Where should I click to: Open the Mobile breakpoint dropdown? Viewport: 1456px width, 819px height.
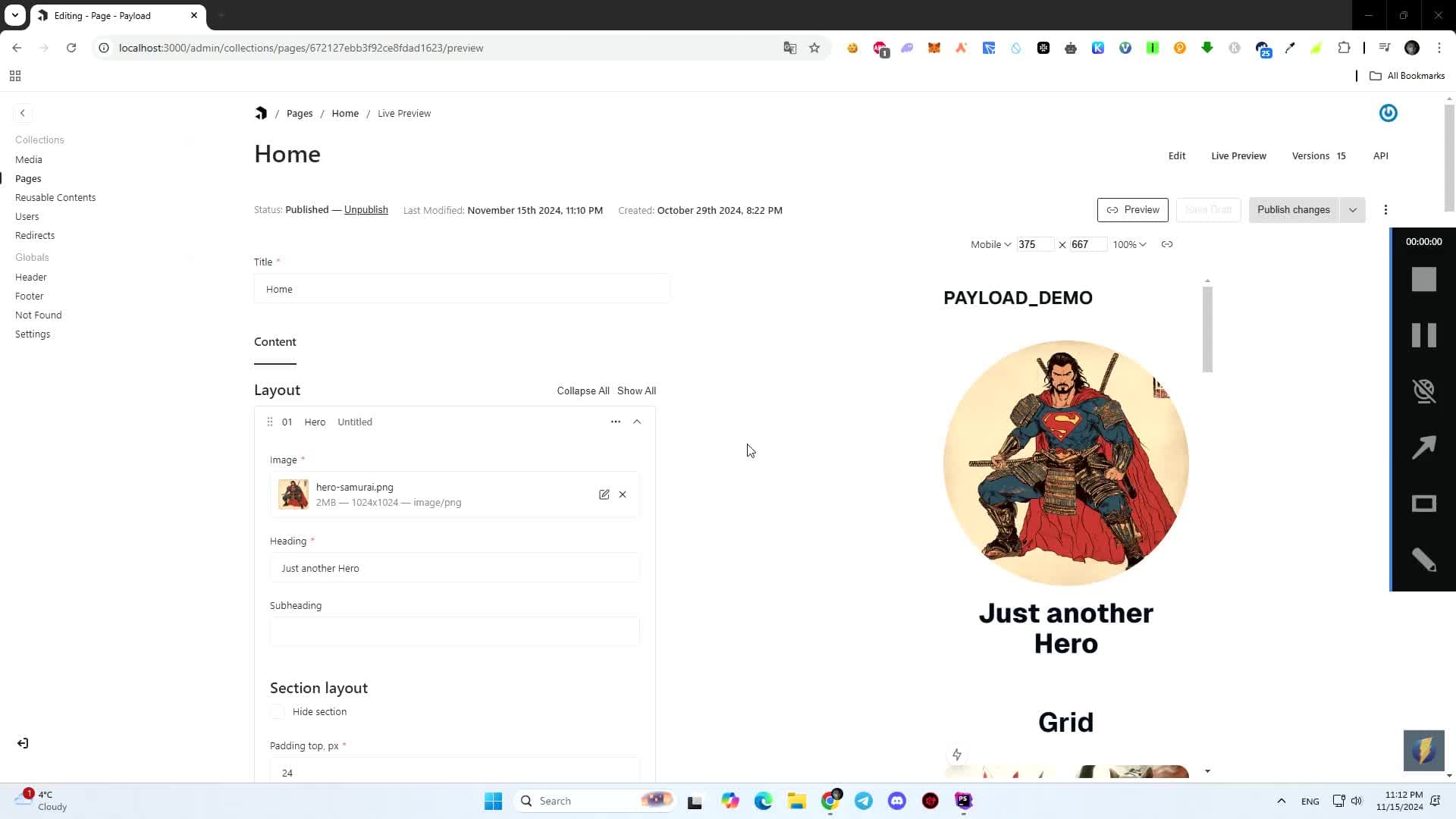(x=991, y=244)
